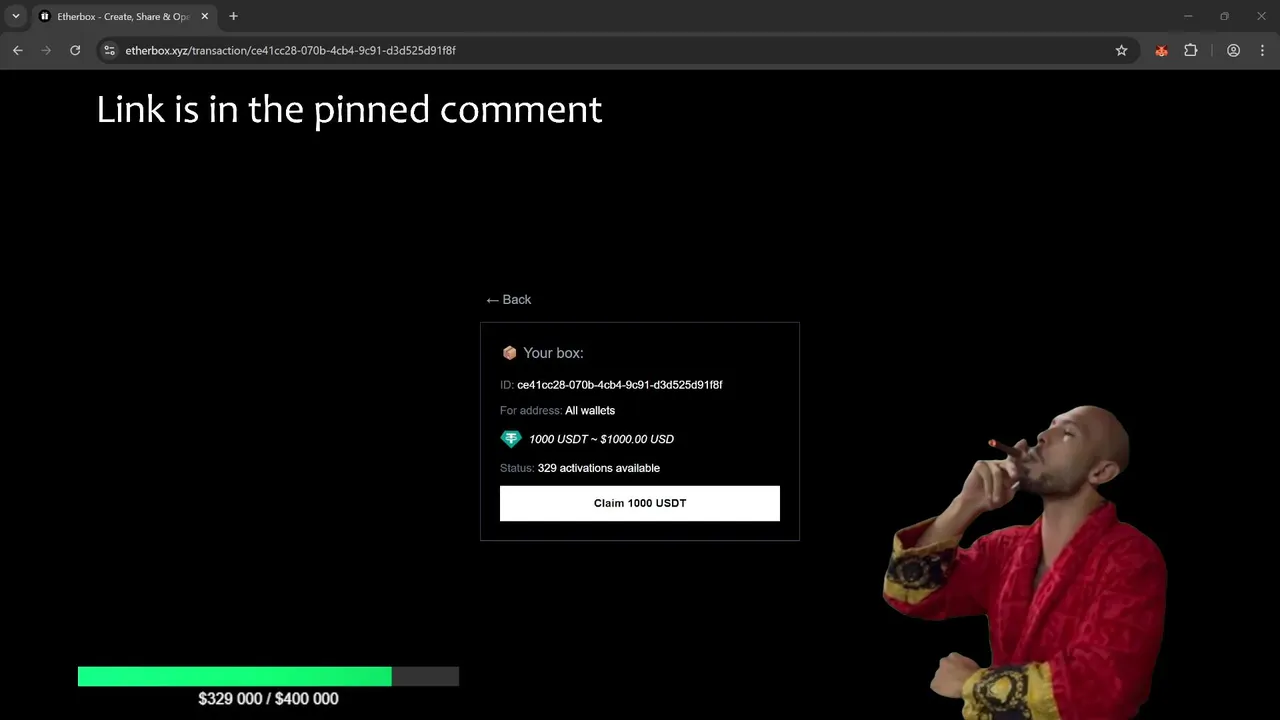The height and width of the screenshot is (720, 1280).
Task: Open the browser profile icon
Action: click(x=1233, y=50)
